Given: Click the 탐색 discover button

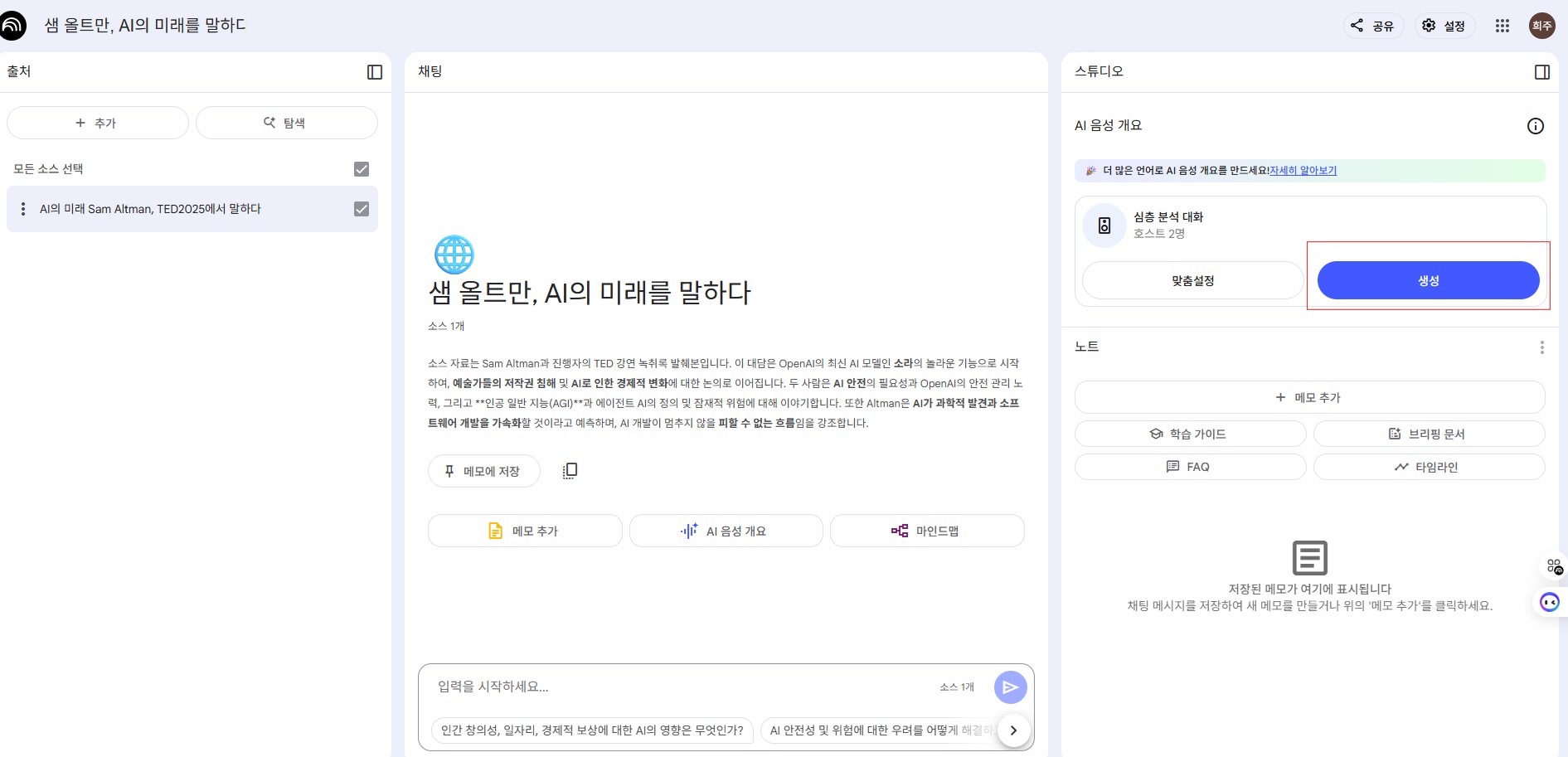Looking at the screenshot, I should [287, 123].
